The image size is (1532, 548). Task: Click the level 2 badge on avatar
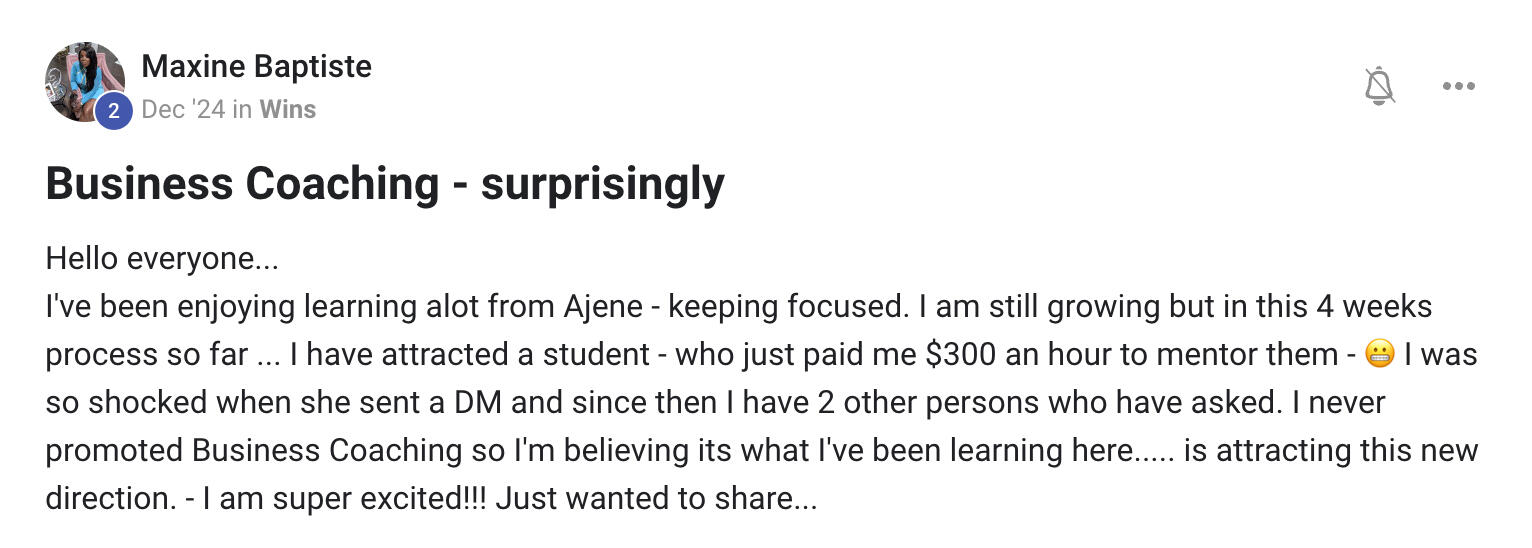tap(113, 111)
